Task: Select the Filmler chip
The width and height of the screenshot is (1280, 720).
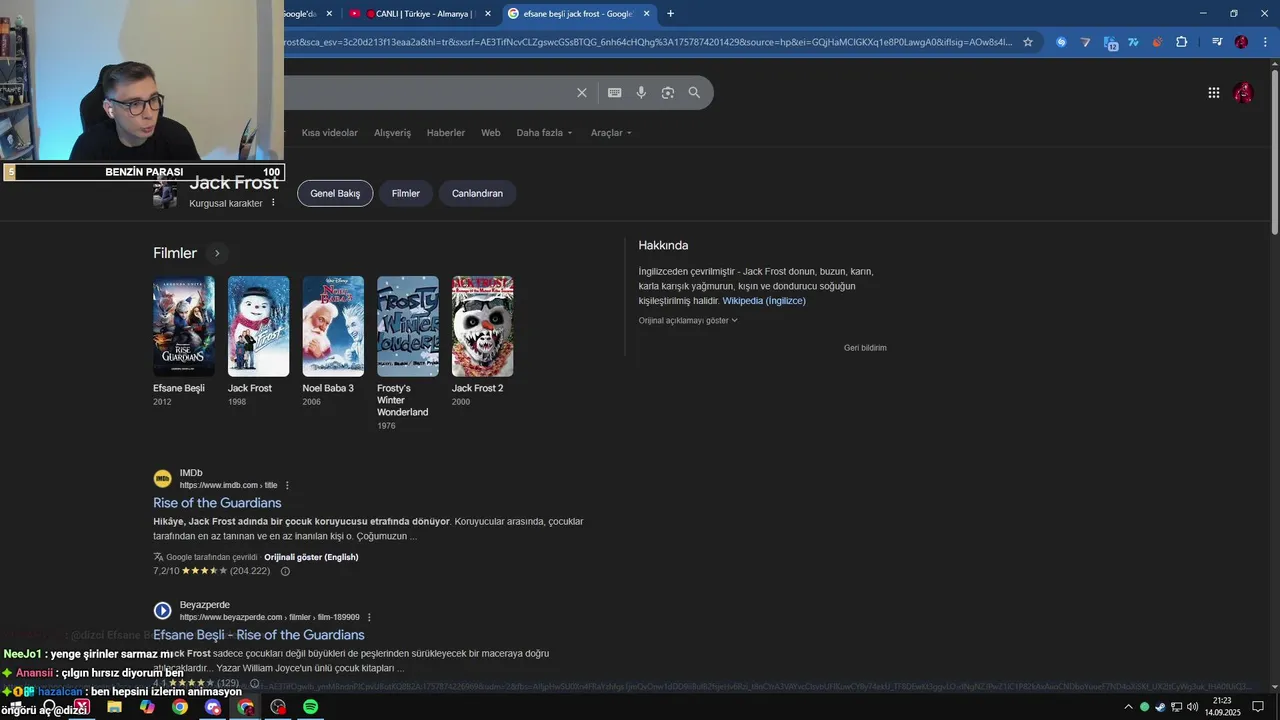Action: 406,193
